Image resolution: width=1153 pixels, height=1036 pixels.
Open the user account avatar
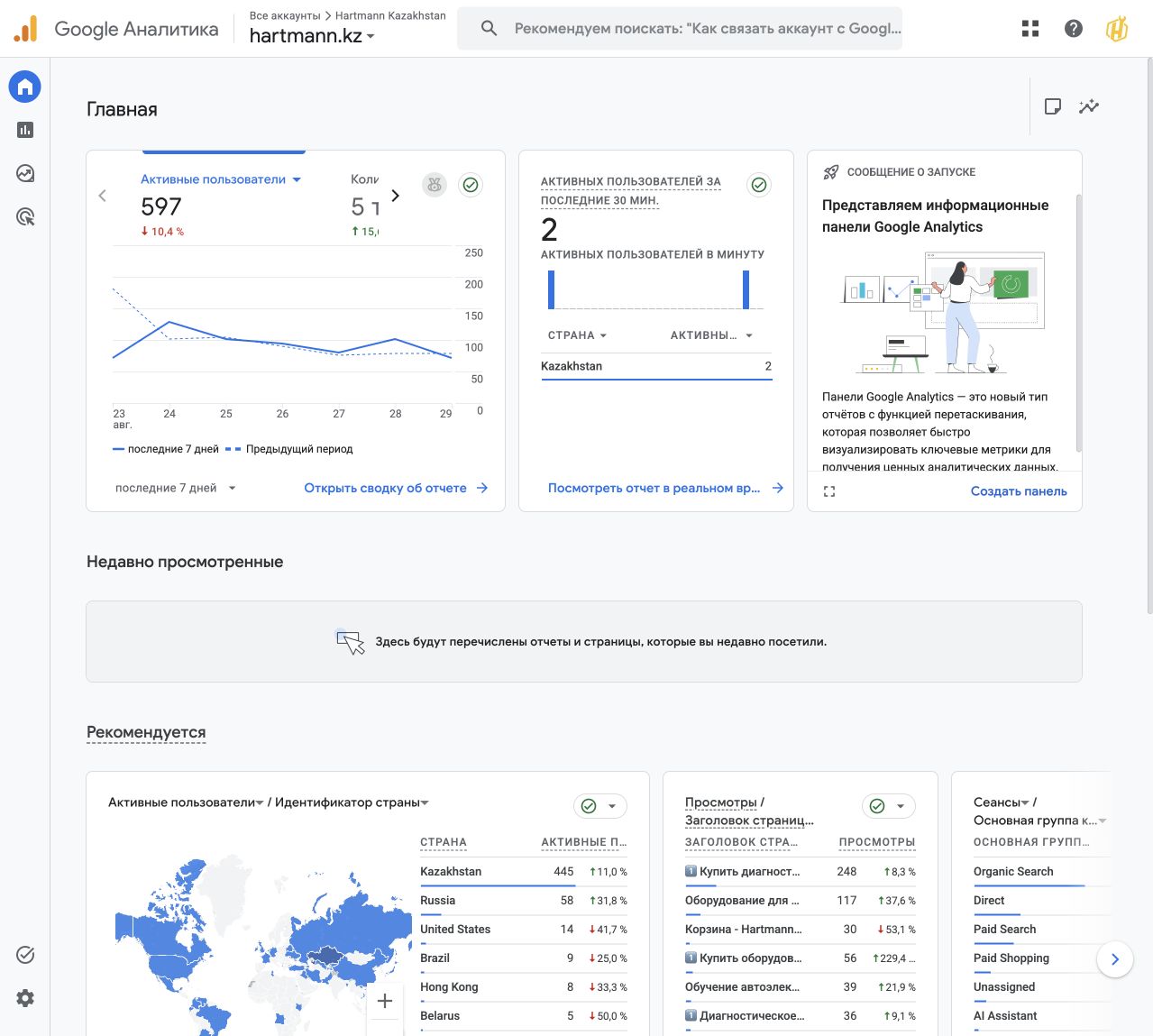(1117, 29)
